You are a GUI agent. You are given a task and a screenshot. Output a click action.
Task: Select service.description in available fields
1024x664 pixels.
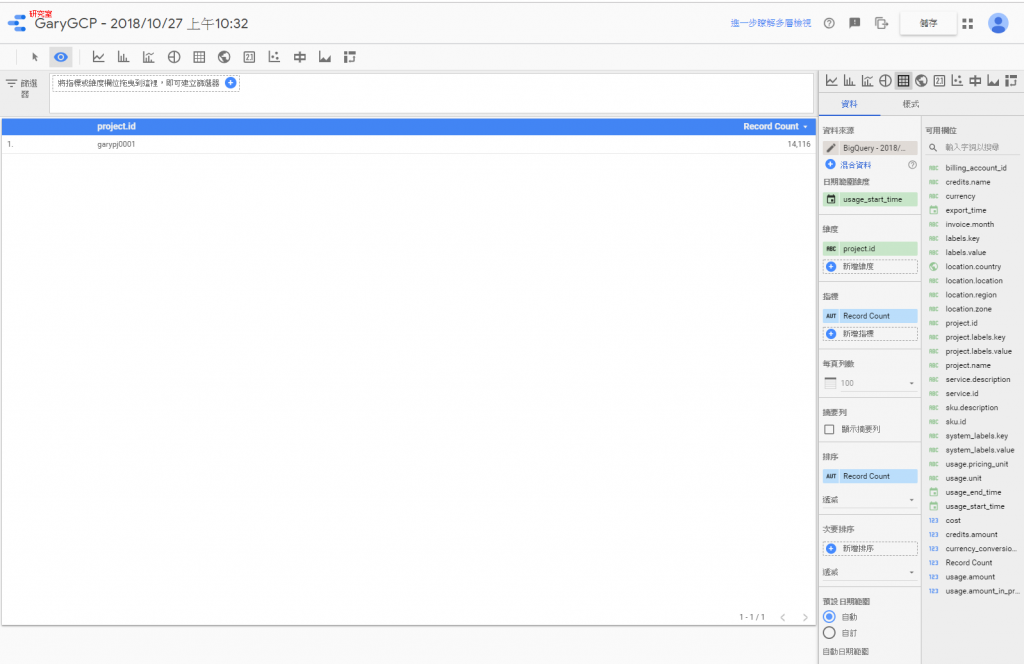click(x=978, y=380)
